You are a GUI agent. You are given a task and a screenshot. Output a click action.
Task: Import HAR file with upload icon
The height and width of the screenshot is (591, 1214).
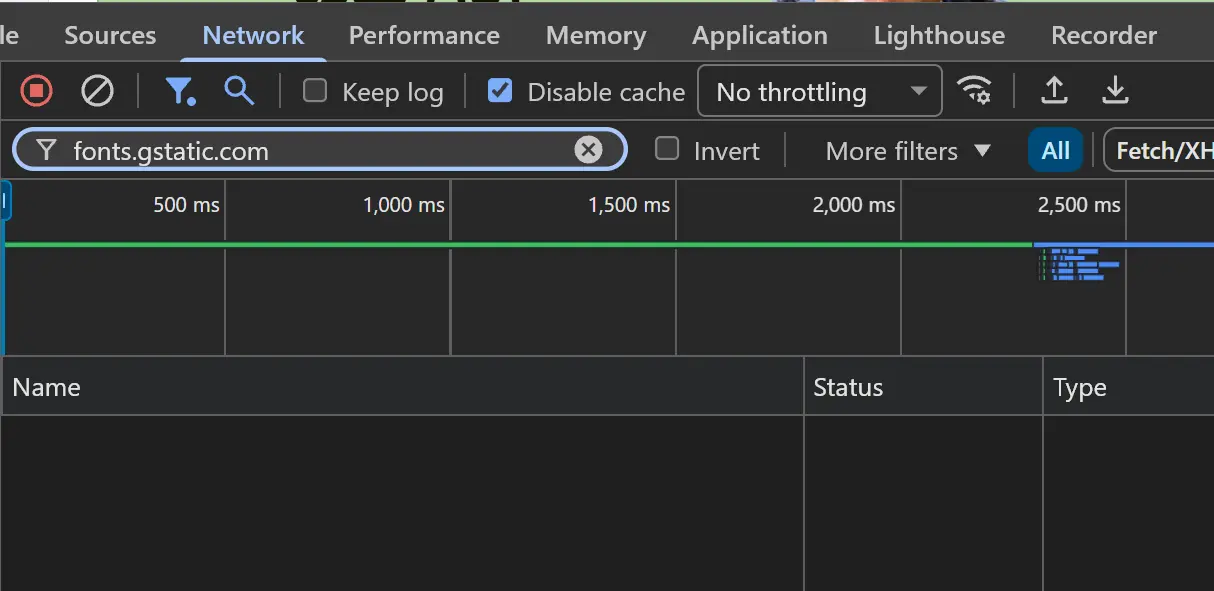coord(1054,91)
